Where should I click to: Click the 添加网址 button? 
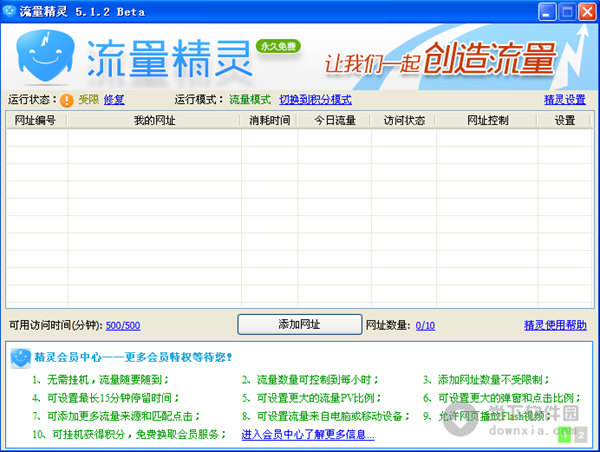coord(300,325)
